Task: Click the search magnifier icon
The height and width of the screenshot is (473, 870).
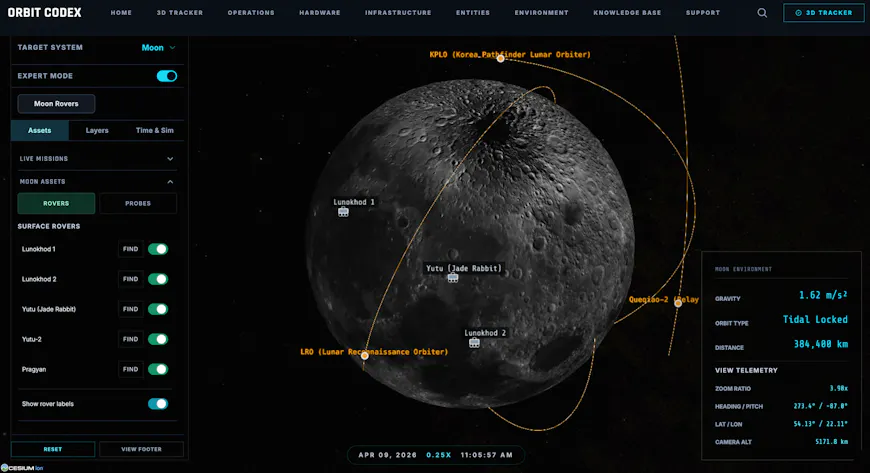Action: click(x=762, y=13)
